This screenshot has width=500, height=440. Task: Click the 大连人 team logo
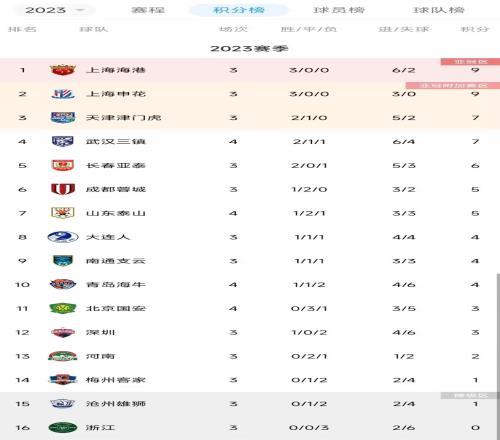[x=63, y=237]
